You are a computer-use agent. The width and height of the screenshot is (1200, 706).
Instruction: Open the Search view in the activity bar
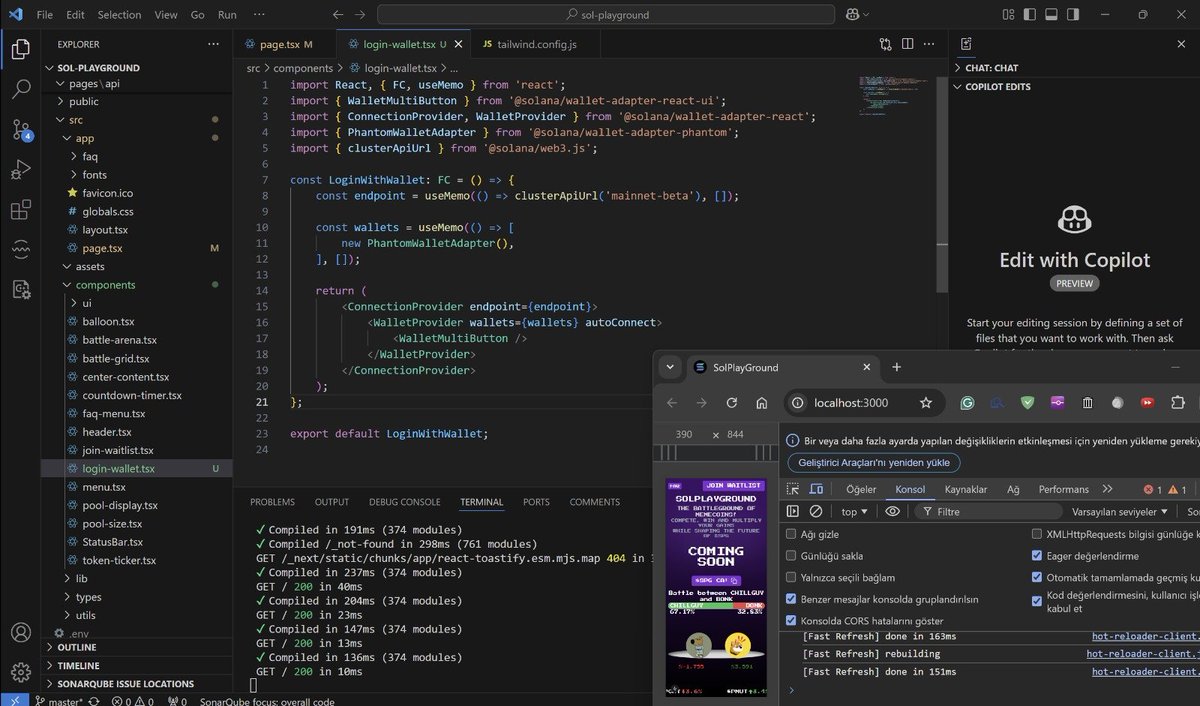point(20,89)
